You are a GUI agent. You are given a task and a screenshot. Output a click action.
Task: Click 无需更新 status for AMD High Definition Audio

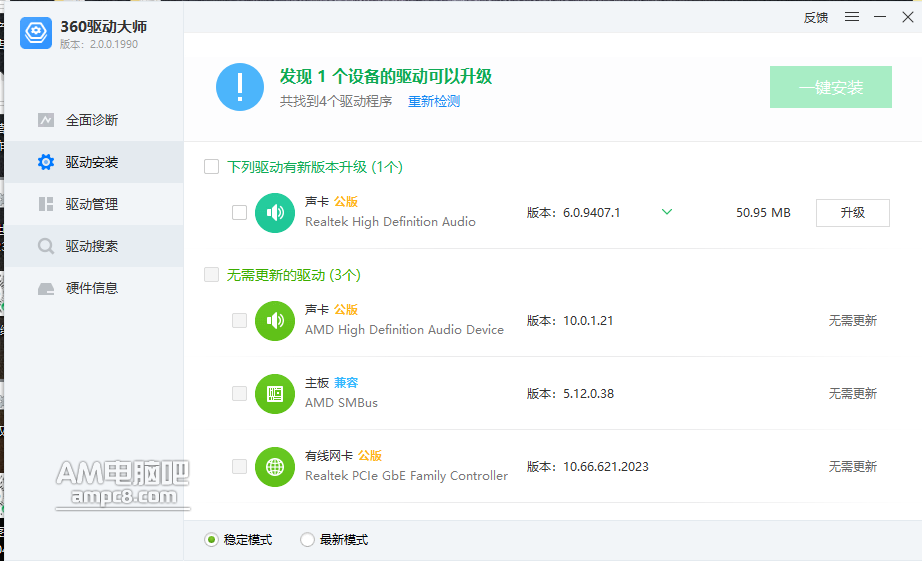pos(853,320)
